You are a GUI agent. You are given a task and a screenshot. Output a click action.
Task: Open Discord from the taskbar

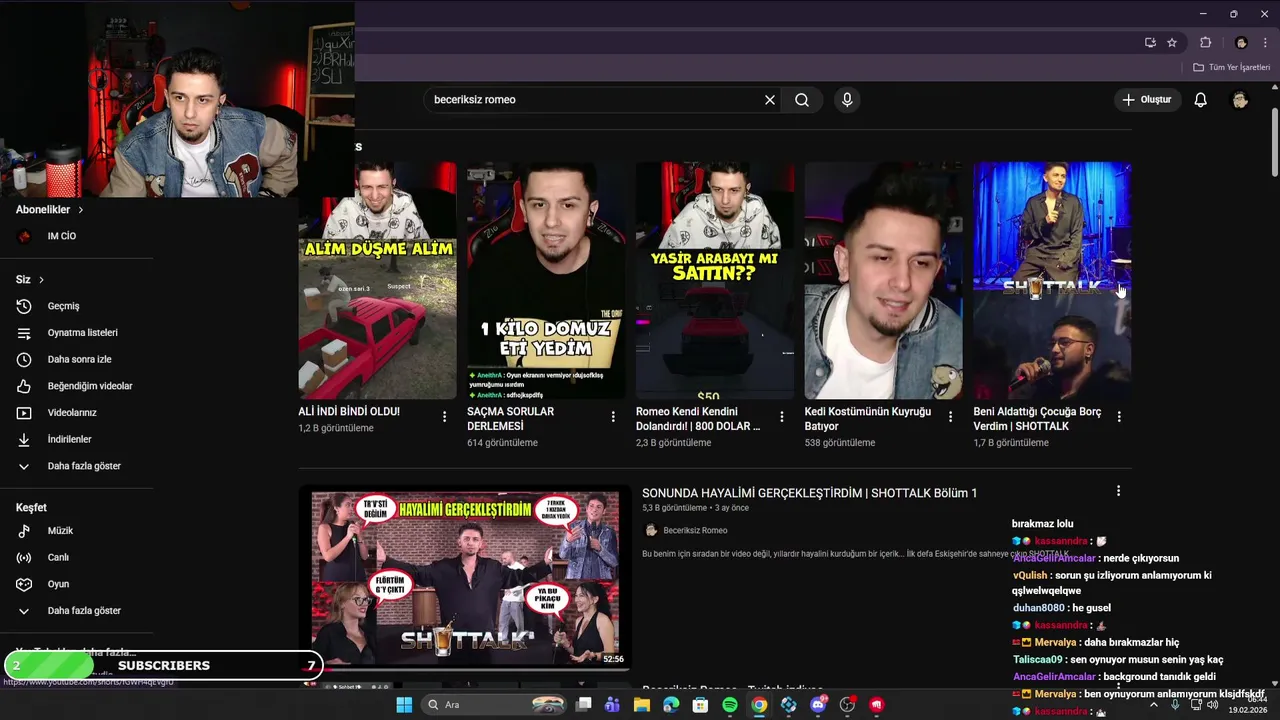[818, 705]
